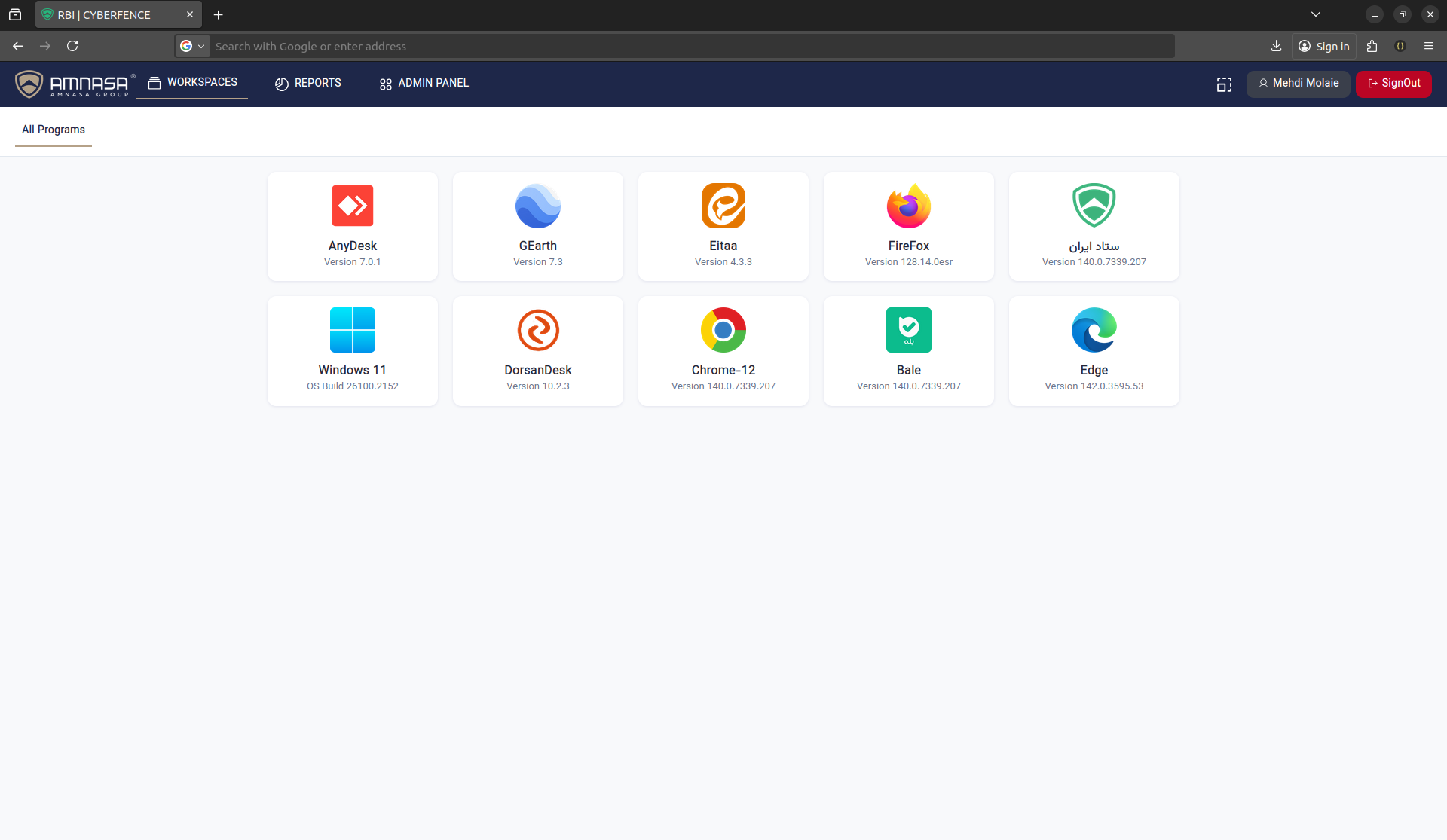The height and width of the screenshot is (840, 1447).
Task: Start the Eitaa messenger icon
Action: [x=723, y=206]
